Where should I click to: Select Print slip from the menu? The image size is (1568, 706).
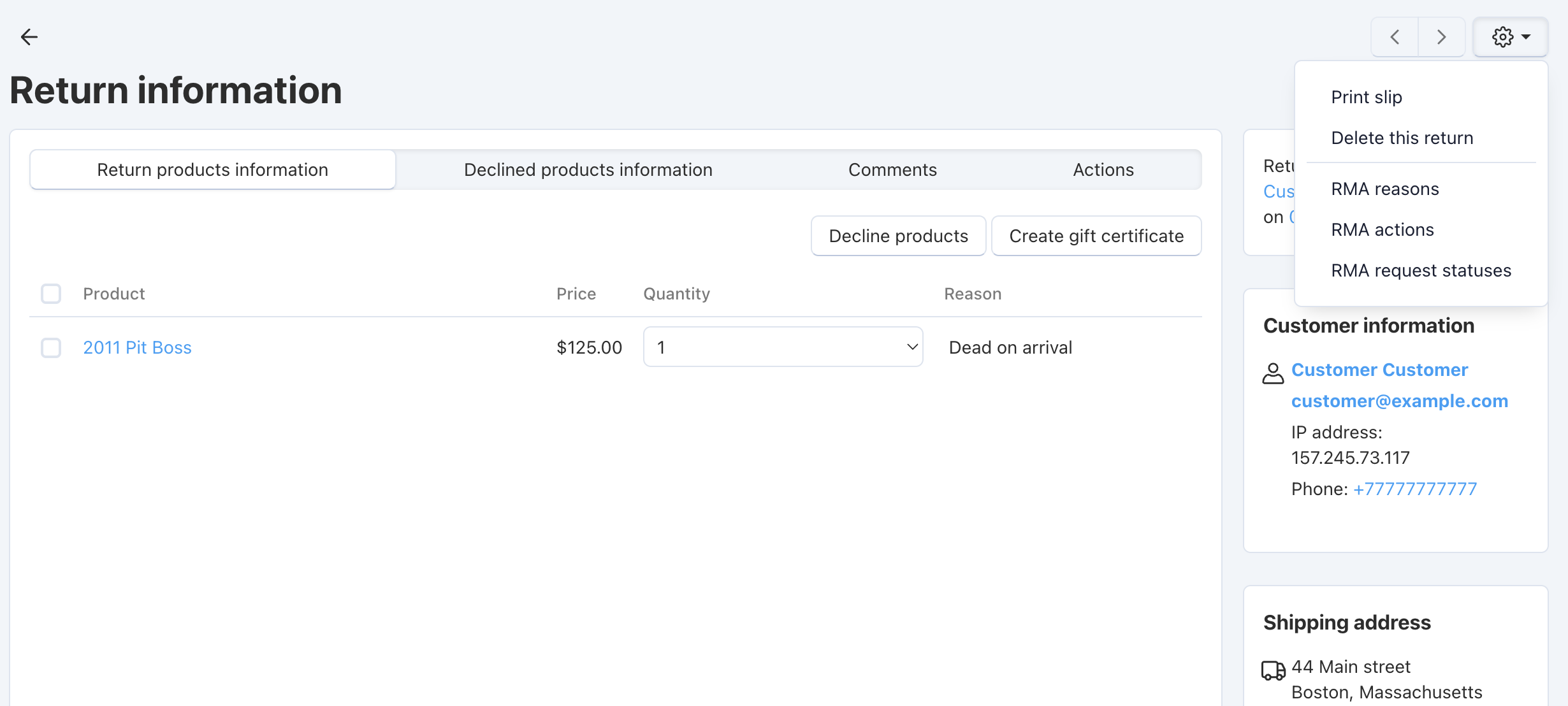[x=1367, y=97]
